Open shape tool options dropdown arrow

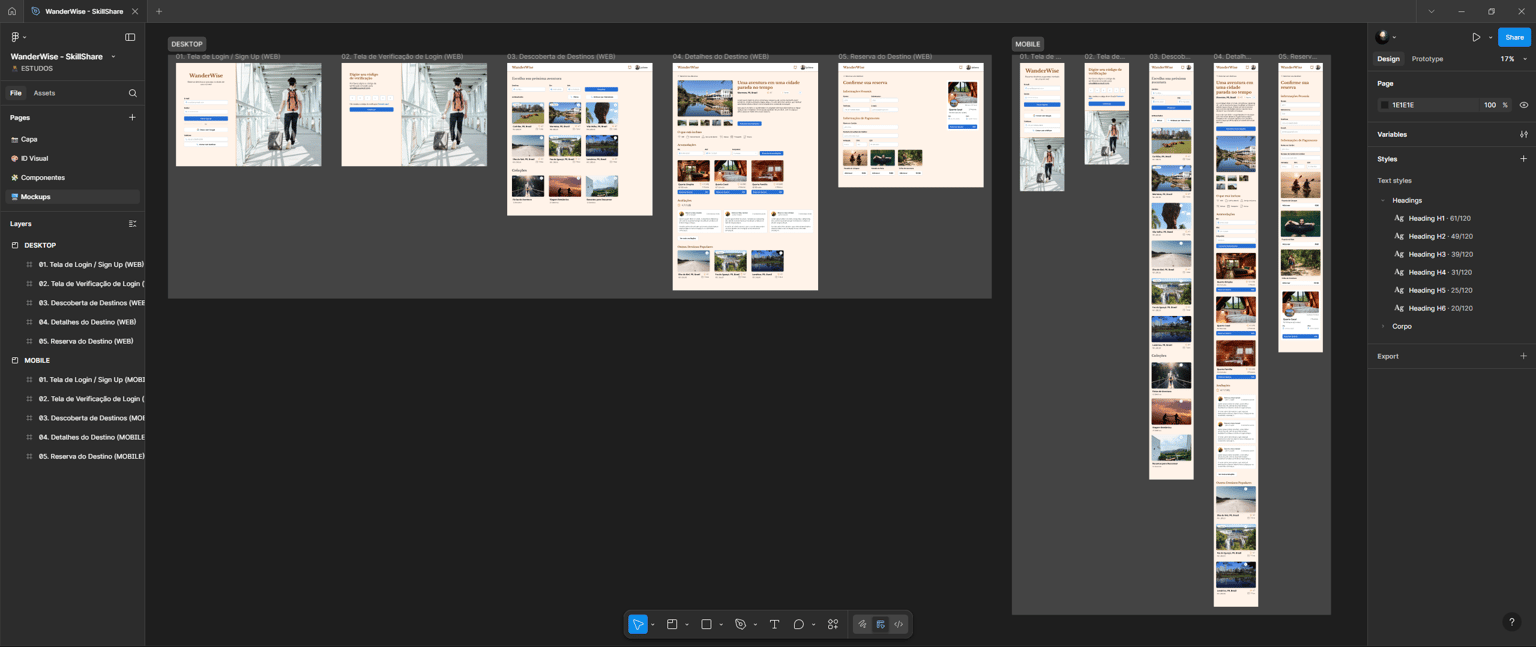tap(721, 625)
